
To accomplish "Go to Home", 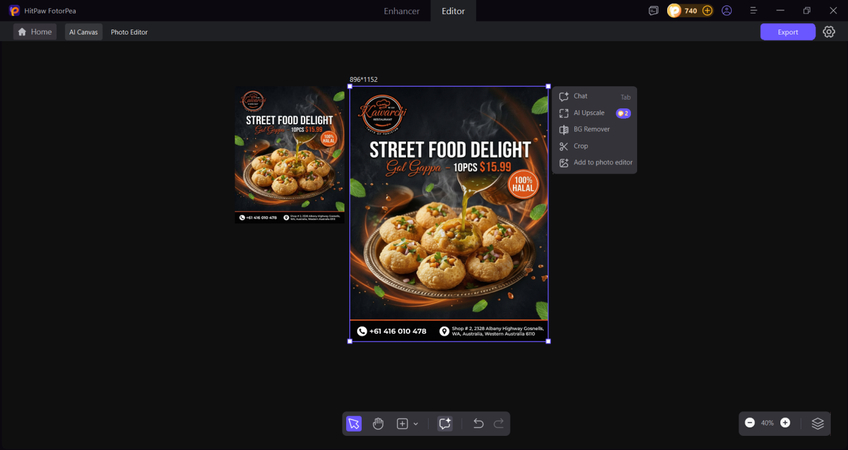I will (x=35, y=32).
